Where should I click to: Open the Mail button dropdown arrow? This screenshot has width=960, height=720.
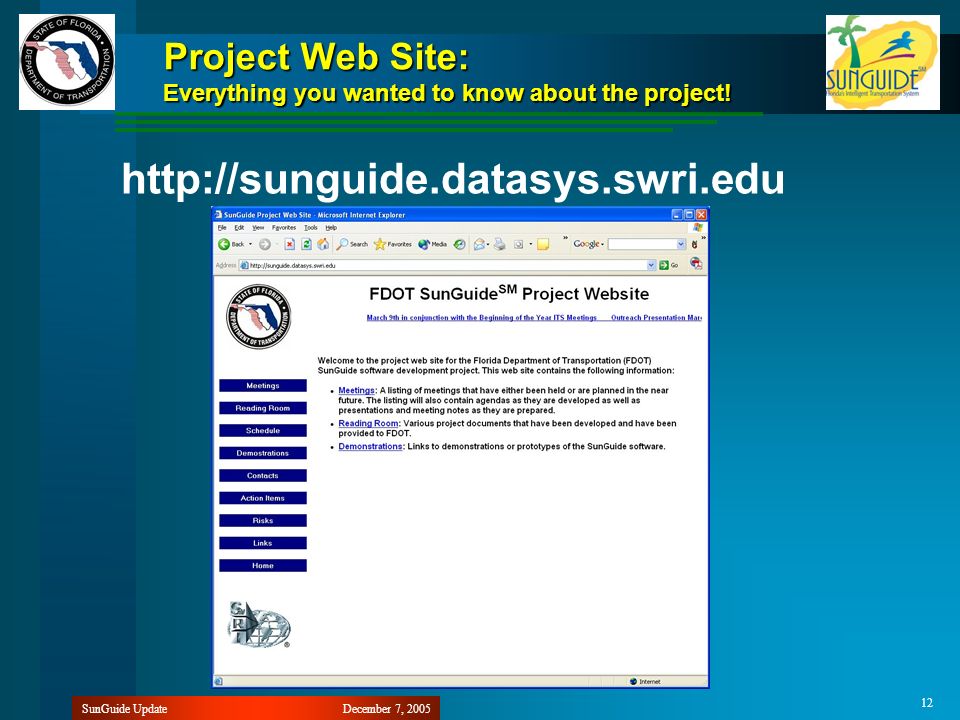[487, 244]
